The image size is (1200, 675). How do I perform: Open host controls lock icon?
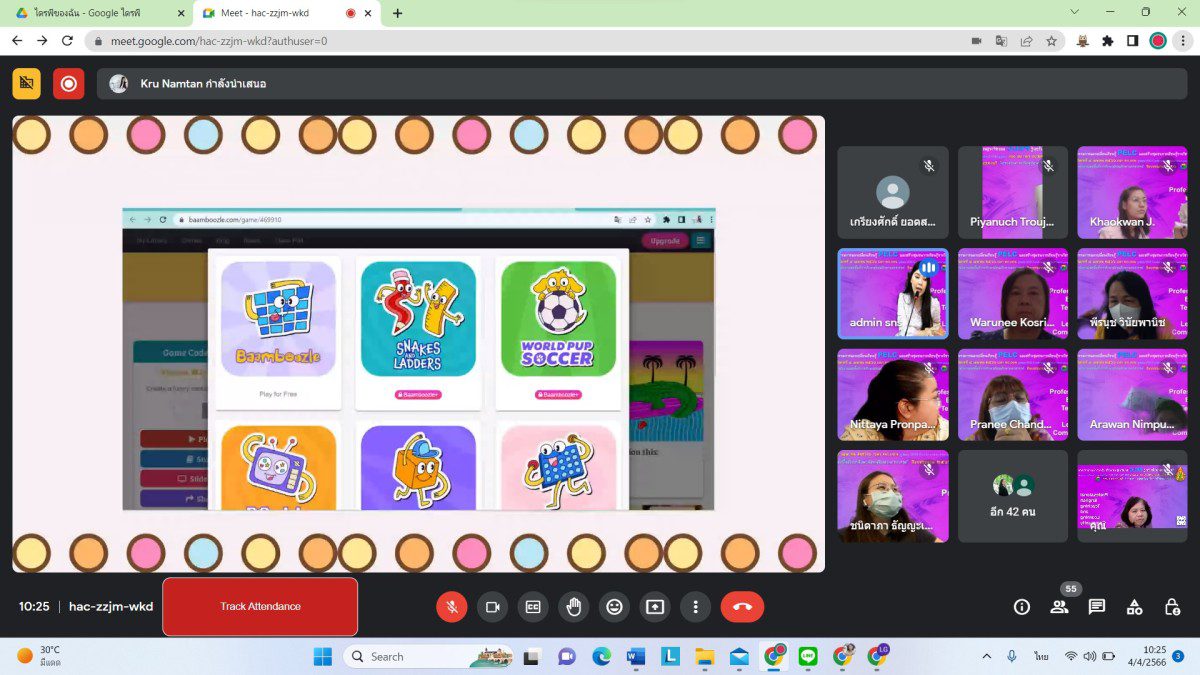(x=1172, y=606)
